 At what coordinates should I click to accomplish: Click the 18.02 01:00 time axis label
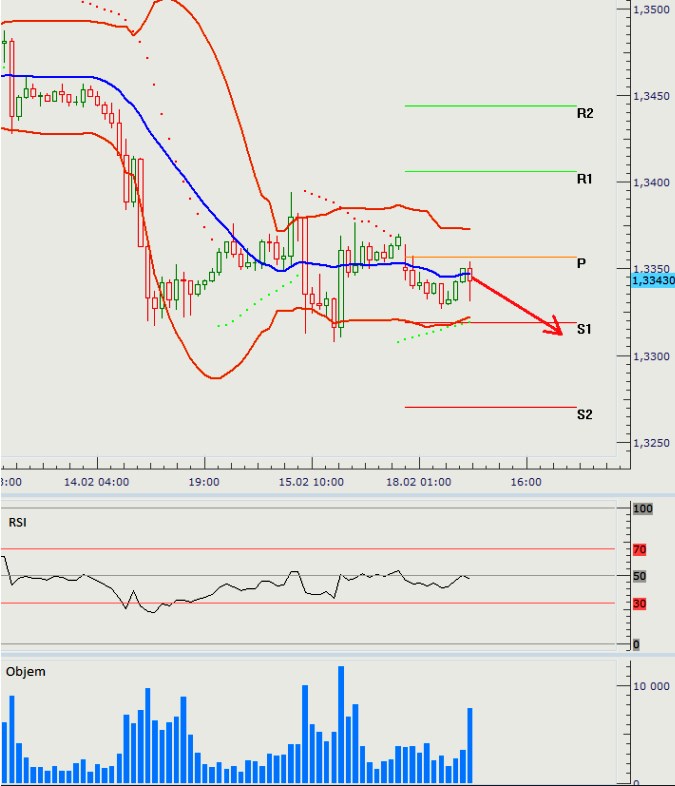[418, 482]
